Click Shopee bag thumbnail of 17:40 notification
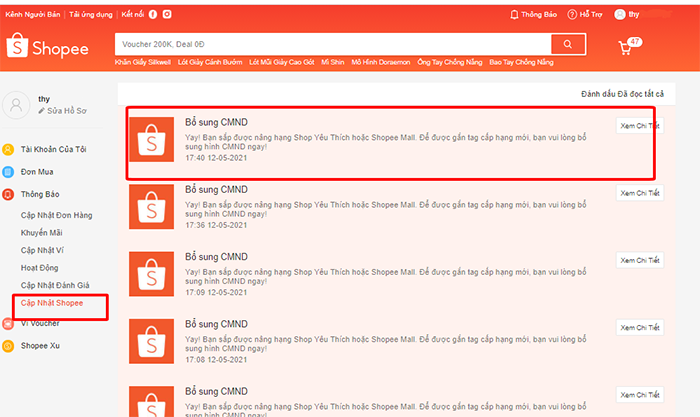700x417 pixels. click(151, 139)
